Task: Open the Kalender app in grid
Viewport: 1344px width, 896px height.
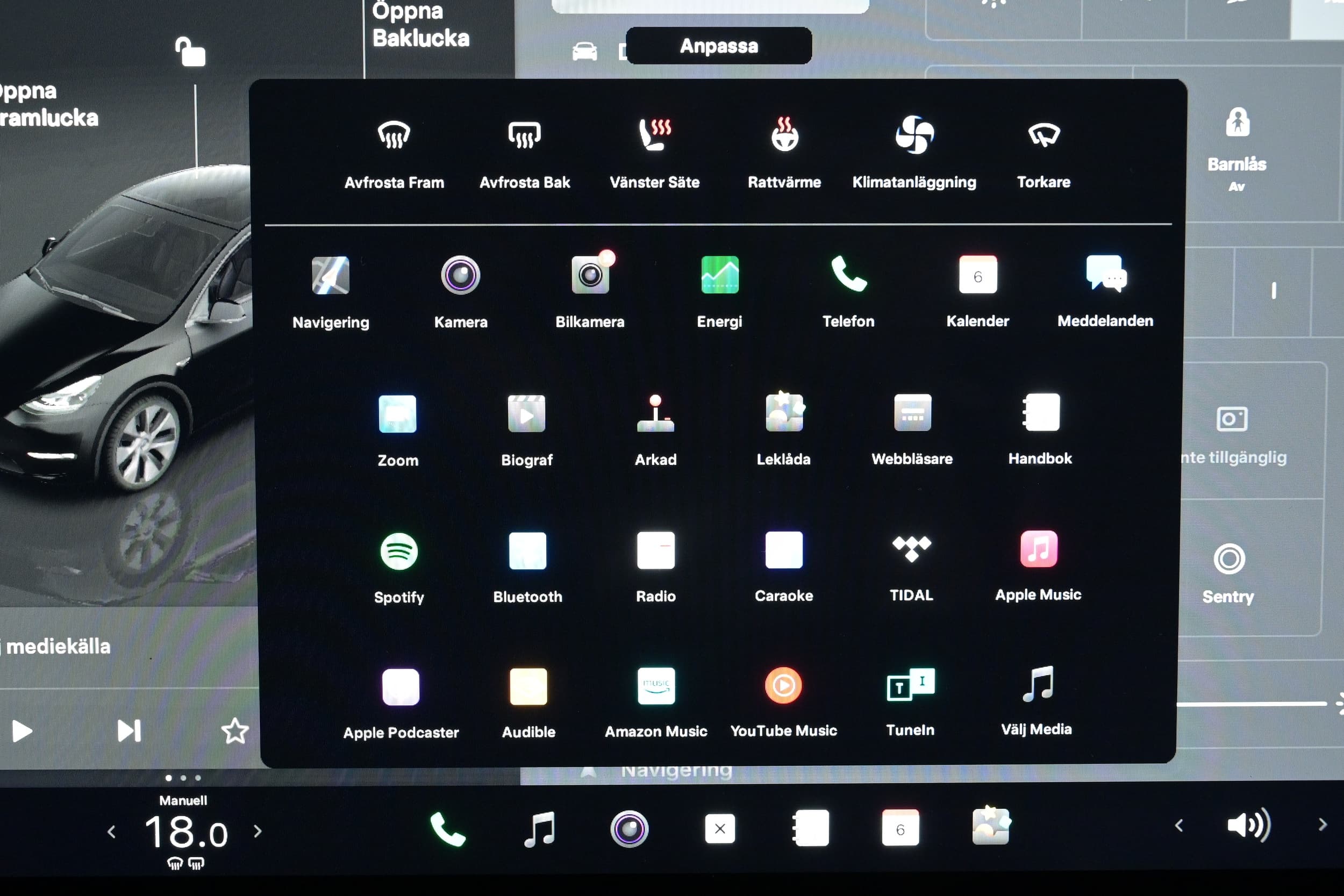Action: coord(977,291)
